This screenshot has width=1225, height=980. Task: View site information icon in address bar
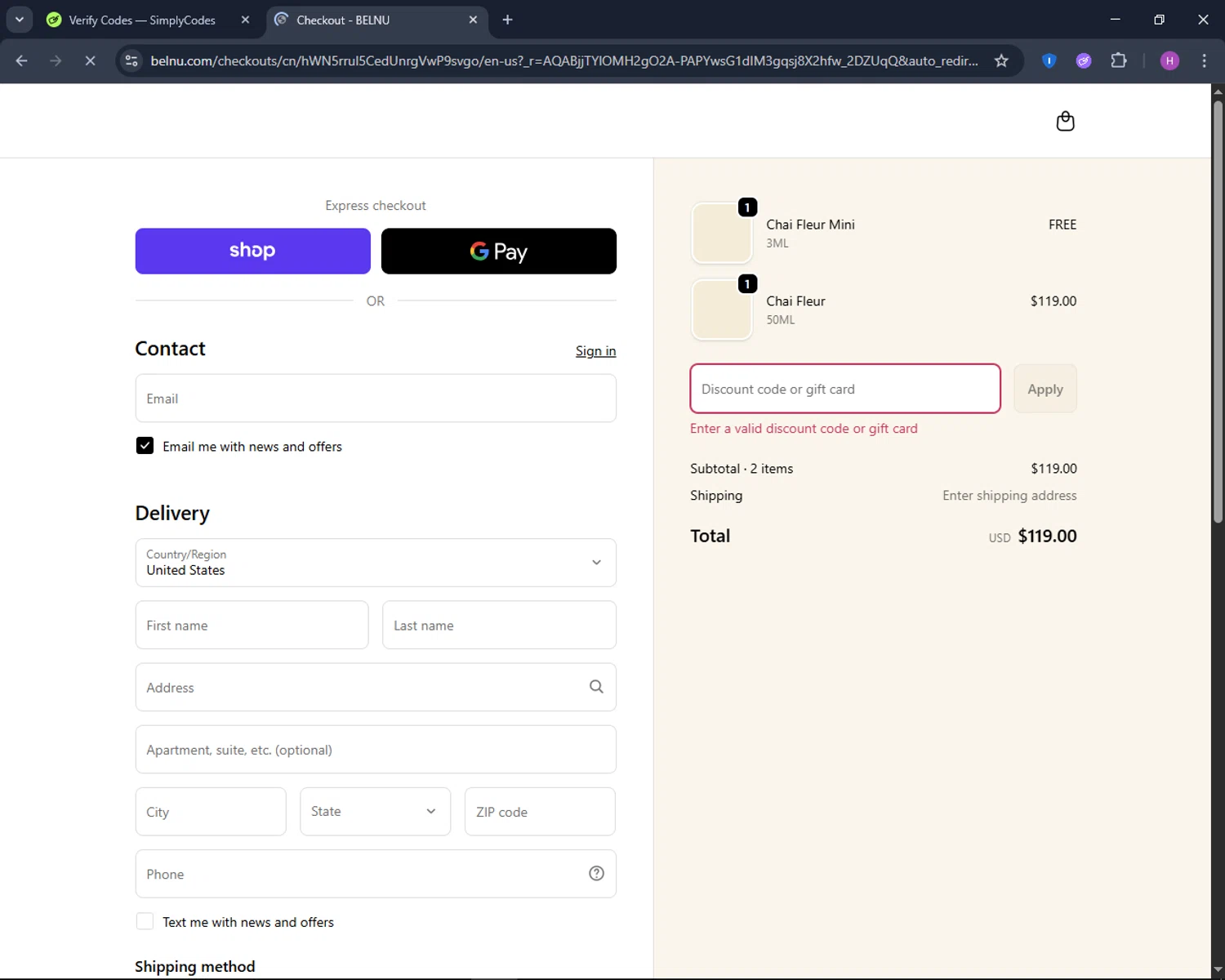[x=131, y=60]
